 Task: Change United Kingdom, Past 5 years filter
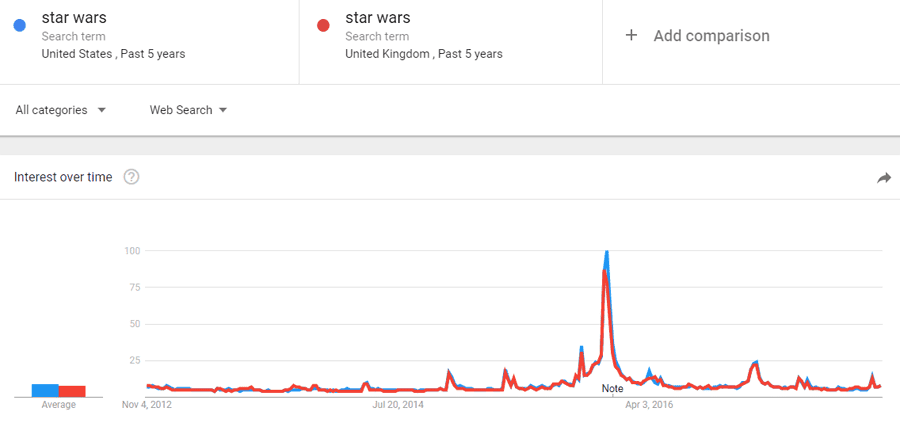tap(424, 54)
